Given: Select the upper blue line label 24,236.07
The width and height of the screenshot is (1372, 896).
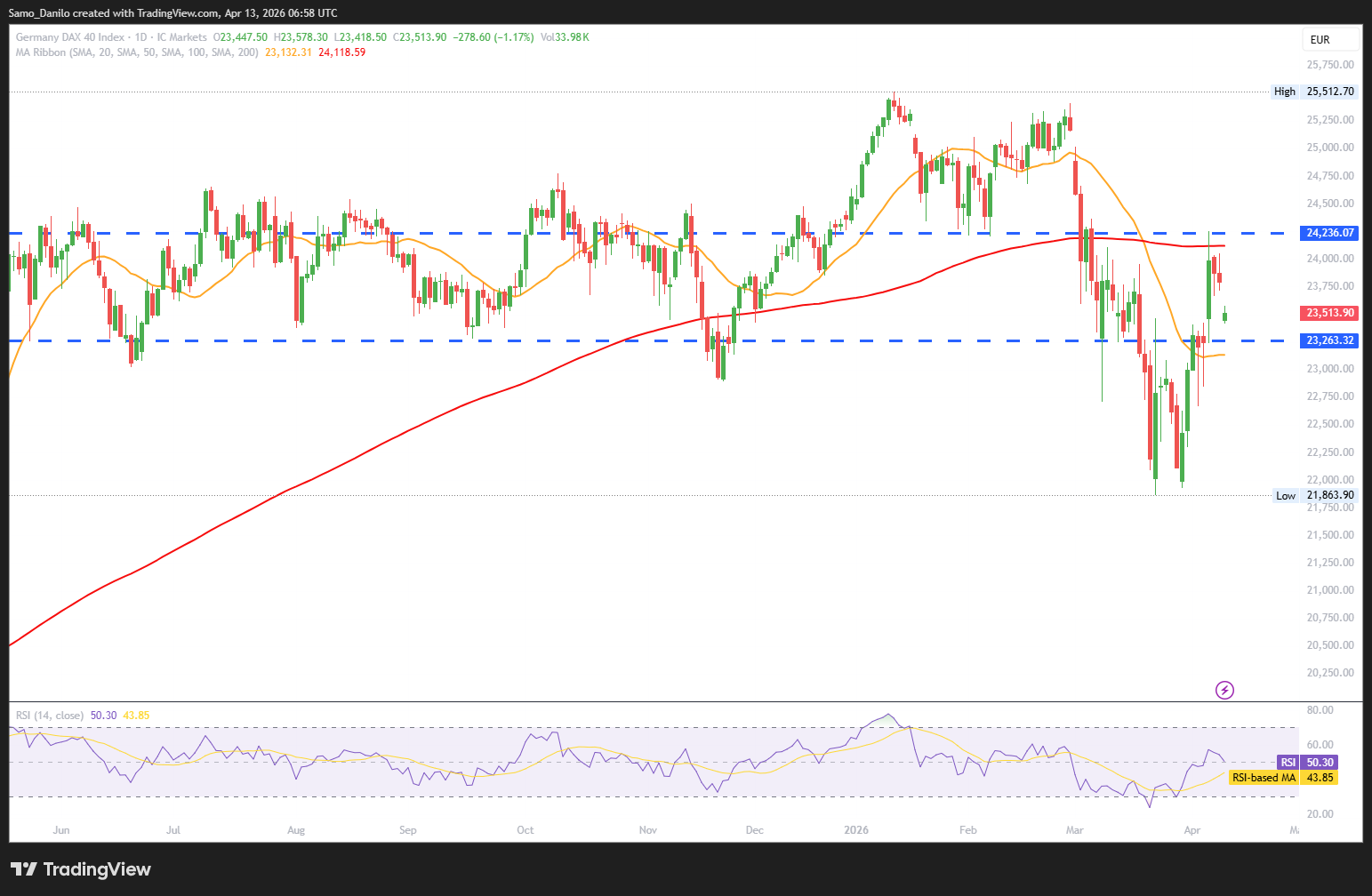Looking at the screenshot, I should tap(1330, 233).
